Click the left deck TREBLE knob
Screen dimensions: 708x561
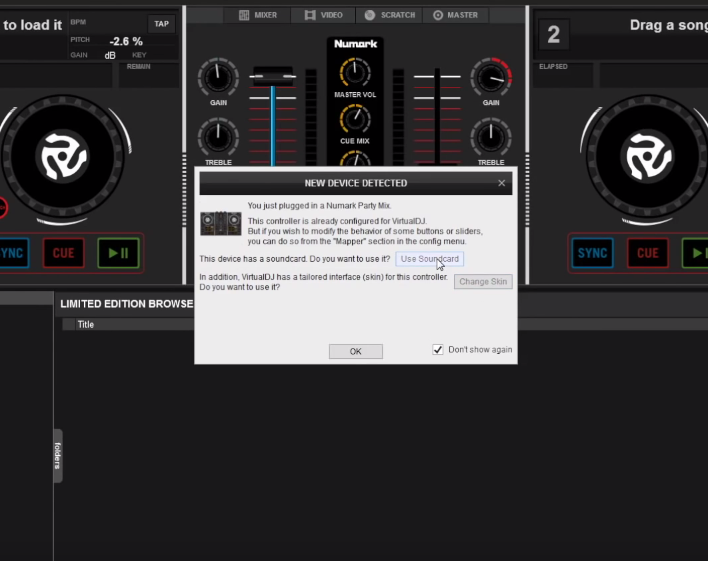point(218,137)
